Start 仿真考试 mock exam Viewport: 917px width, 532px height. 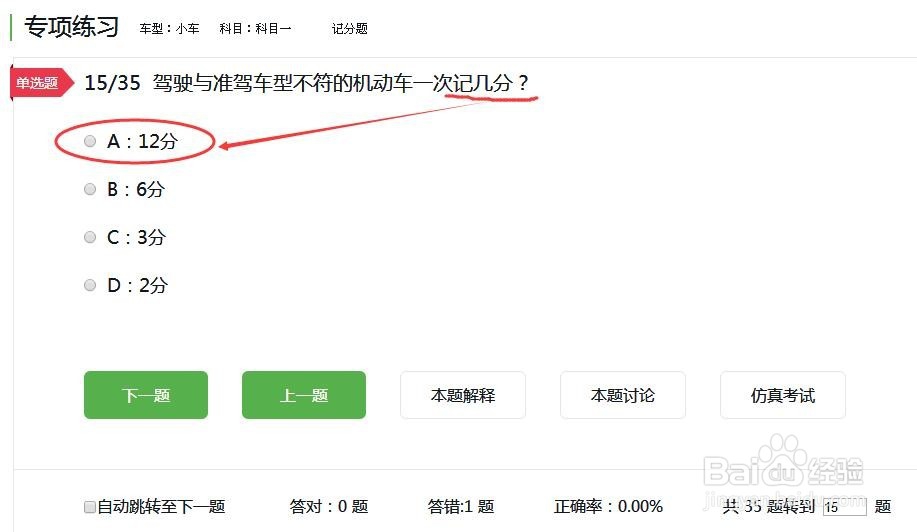tap(782, 395)
